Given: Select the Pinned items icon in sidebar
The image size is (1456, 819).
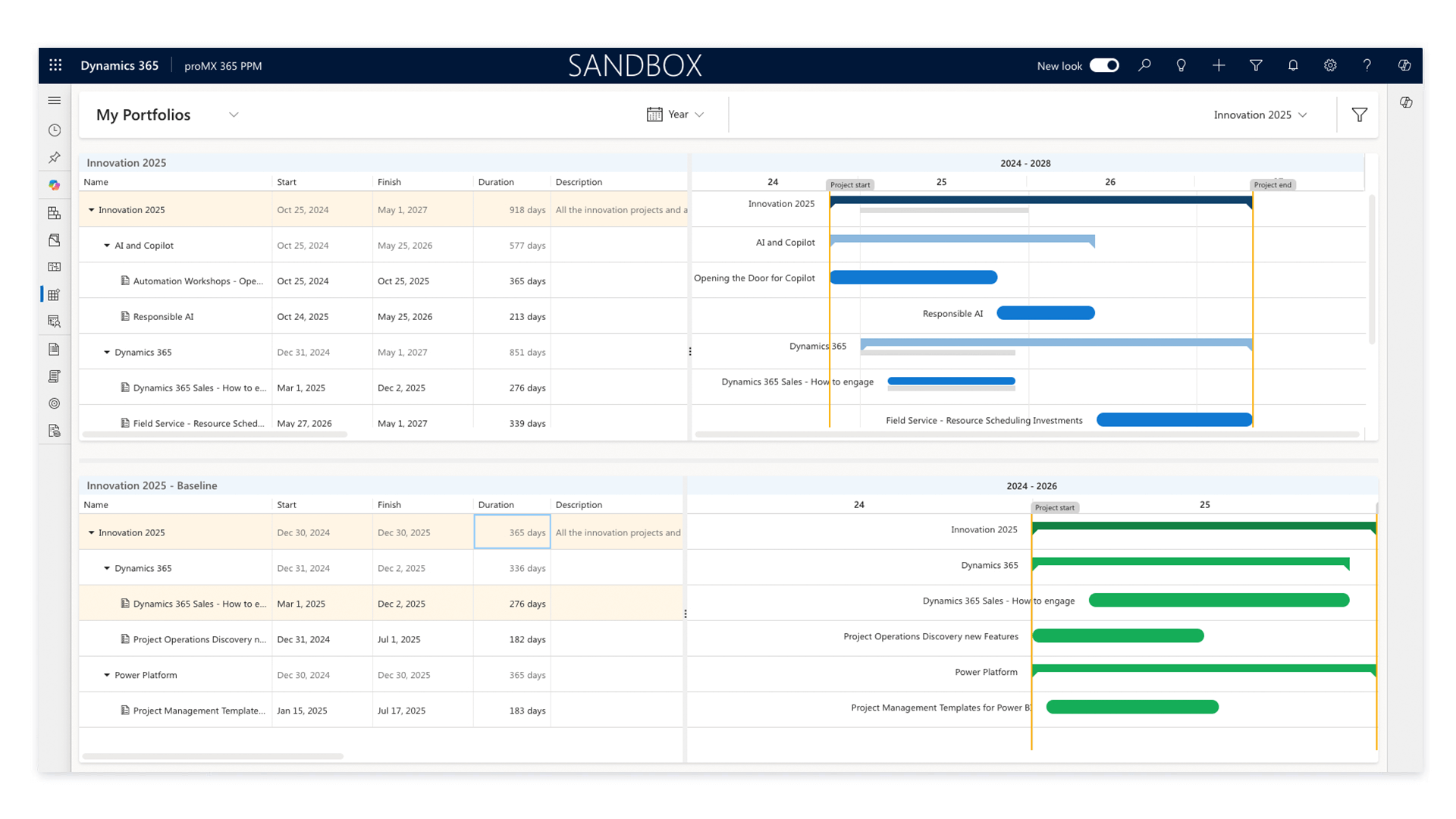Looking at the screenshot, I should coord(54,157).
